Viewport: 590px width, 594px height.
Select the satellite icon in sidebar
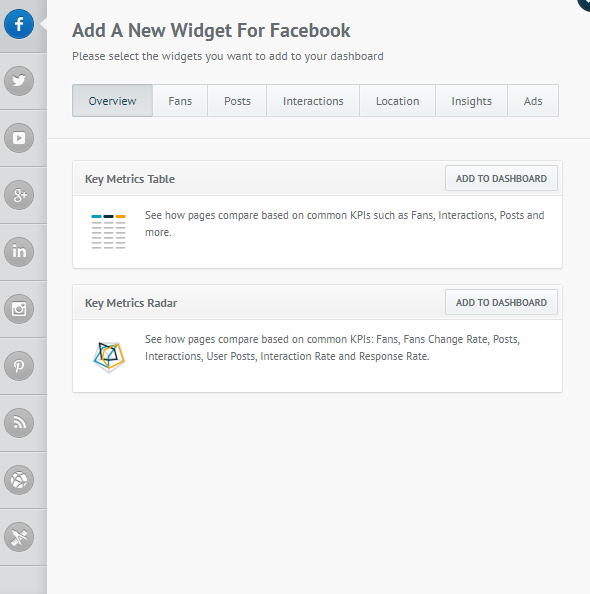tap(19, 537)
